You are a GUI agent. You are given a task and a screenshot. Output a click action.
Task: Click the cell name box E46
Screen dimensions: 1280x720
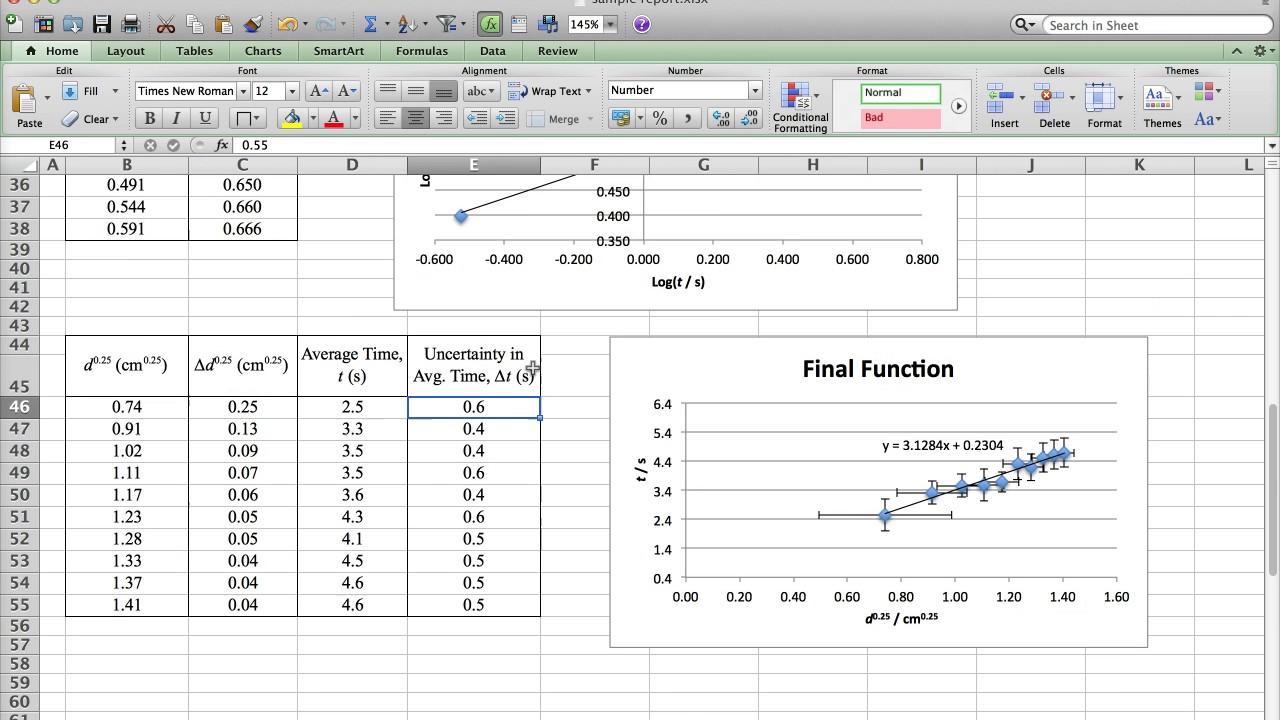click(58, 145)
